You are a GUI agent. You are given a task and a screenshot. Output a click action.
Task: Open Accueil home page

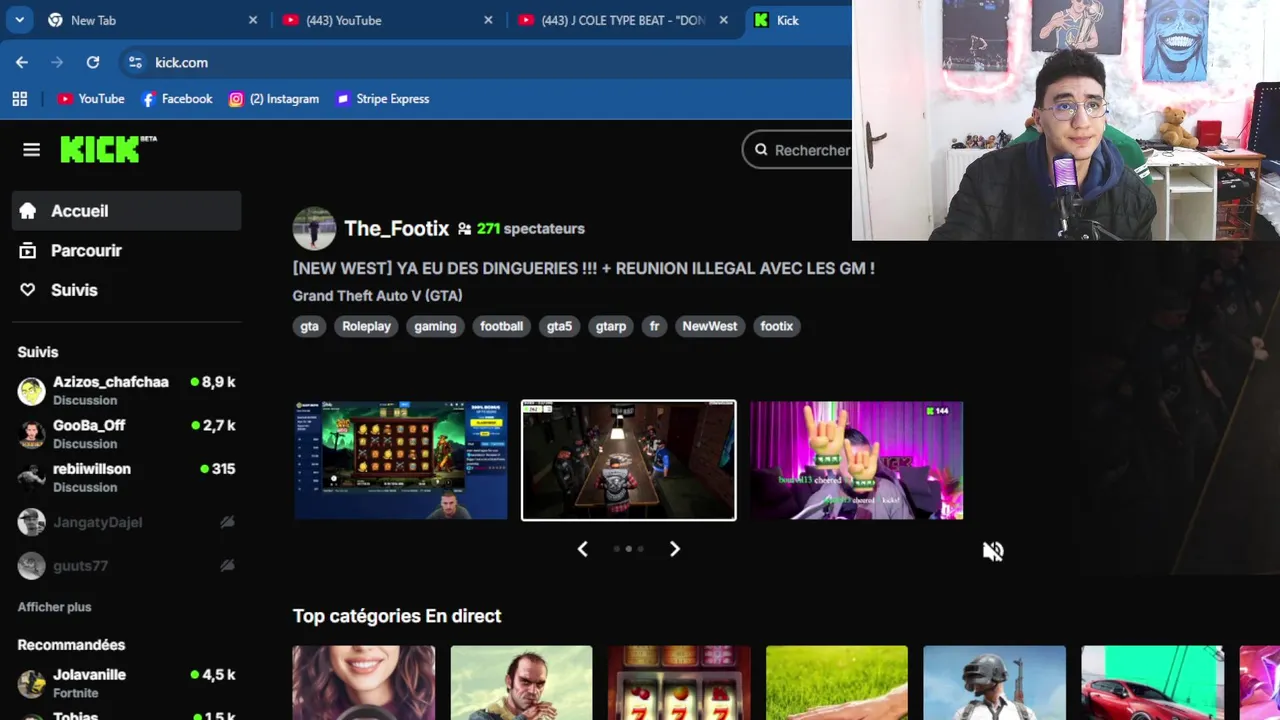[x=126, y=211]
